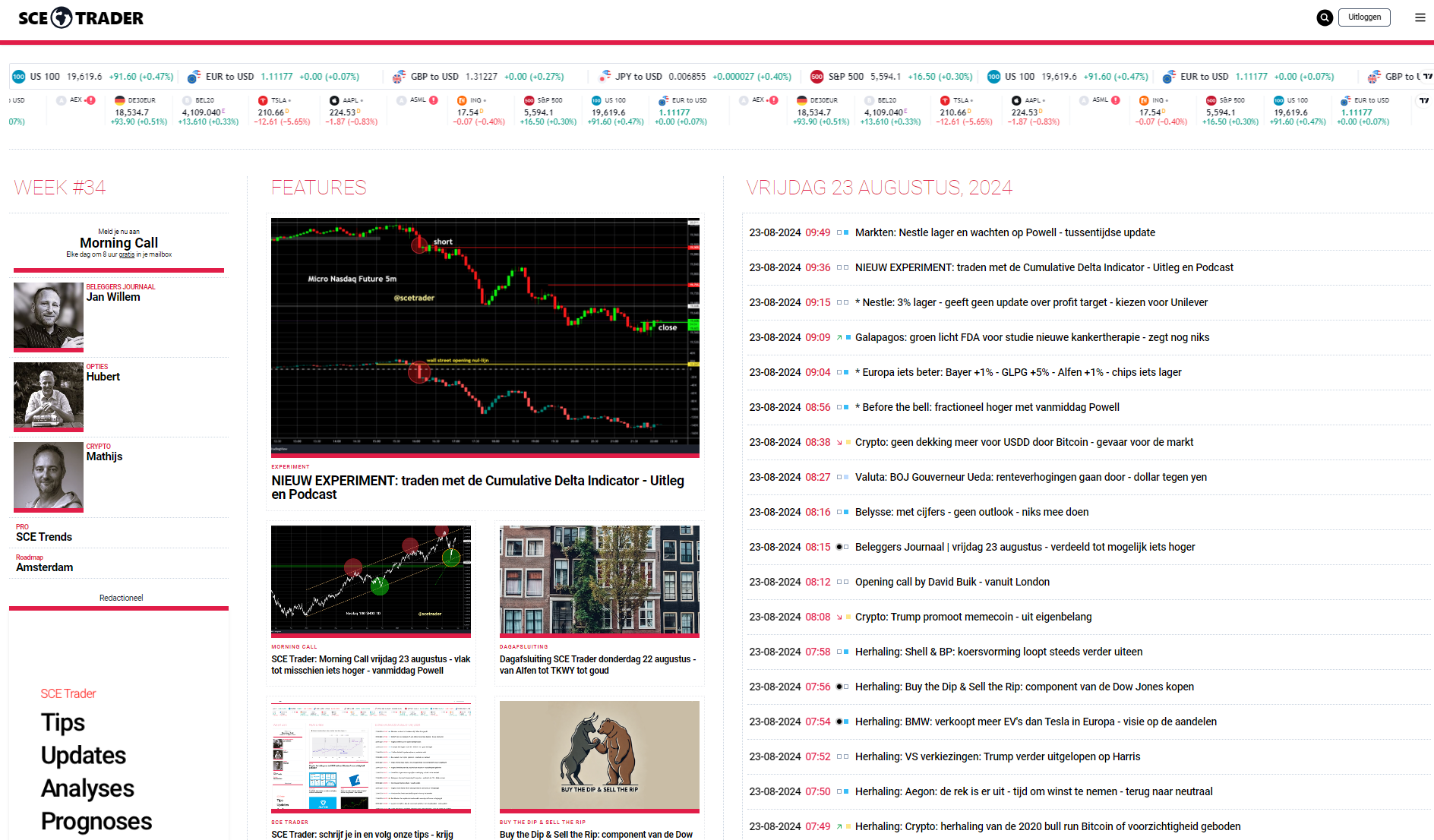
Task: Open Opening call by David Buik headline
Action: pyautogui.click(x=952, y=583)
